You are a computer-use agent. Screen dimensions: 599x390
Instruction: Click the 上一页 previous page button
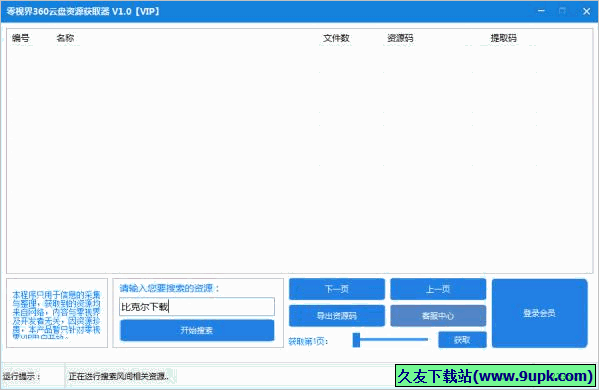[x=438, y=289]
